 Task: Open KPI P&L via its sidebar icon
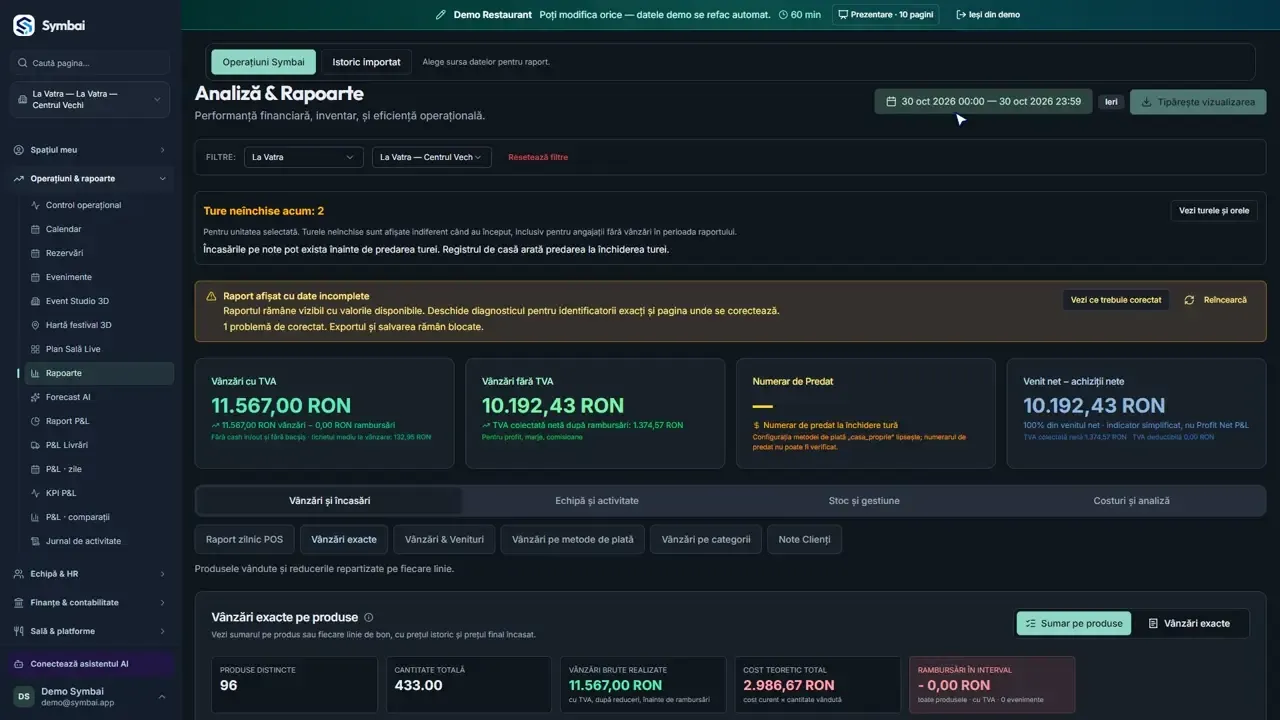point(35,493)
